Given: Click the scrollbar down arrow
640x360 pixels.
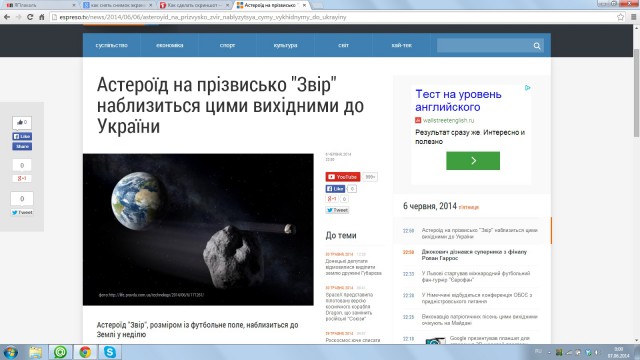Looking at the screenshot, I should click(636, 340).
